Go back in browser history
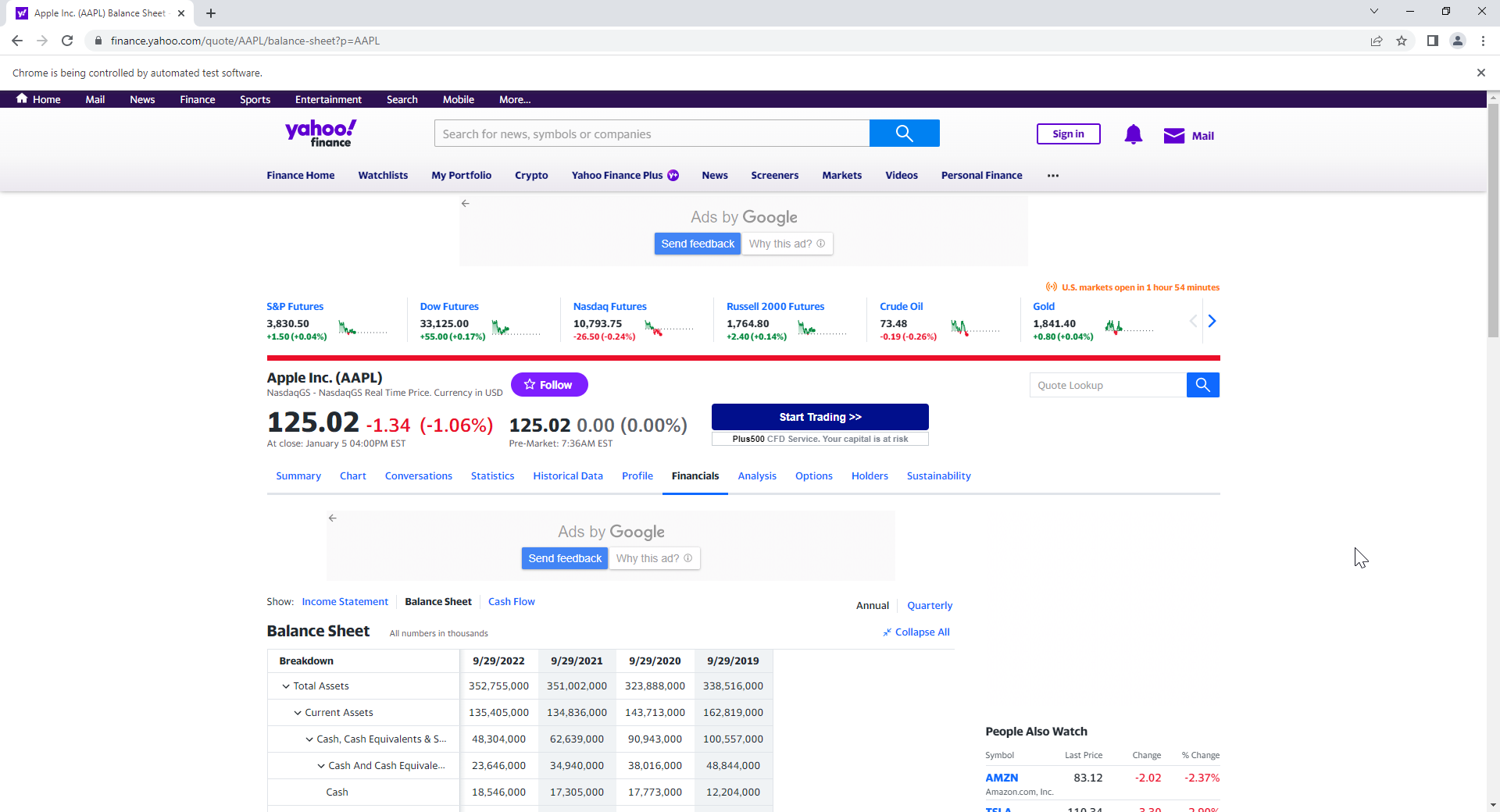1500x812 pixels. [17, 41]
